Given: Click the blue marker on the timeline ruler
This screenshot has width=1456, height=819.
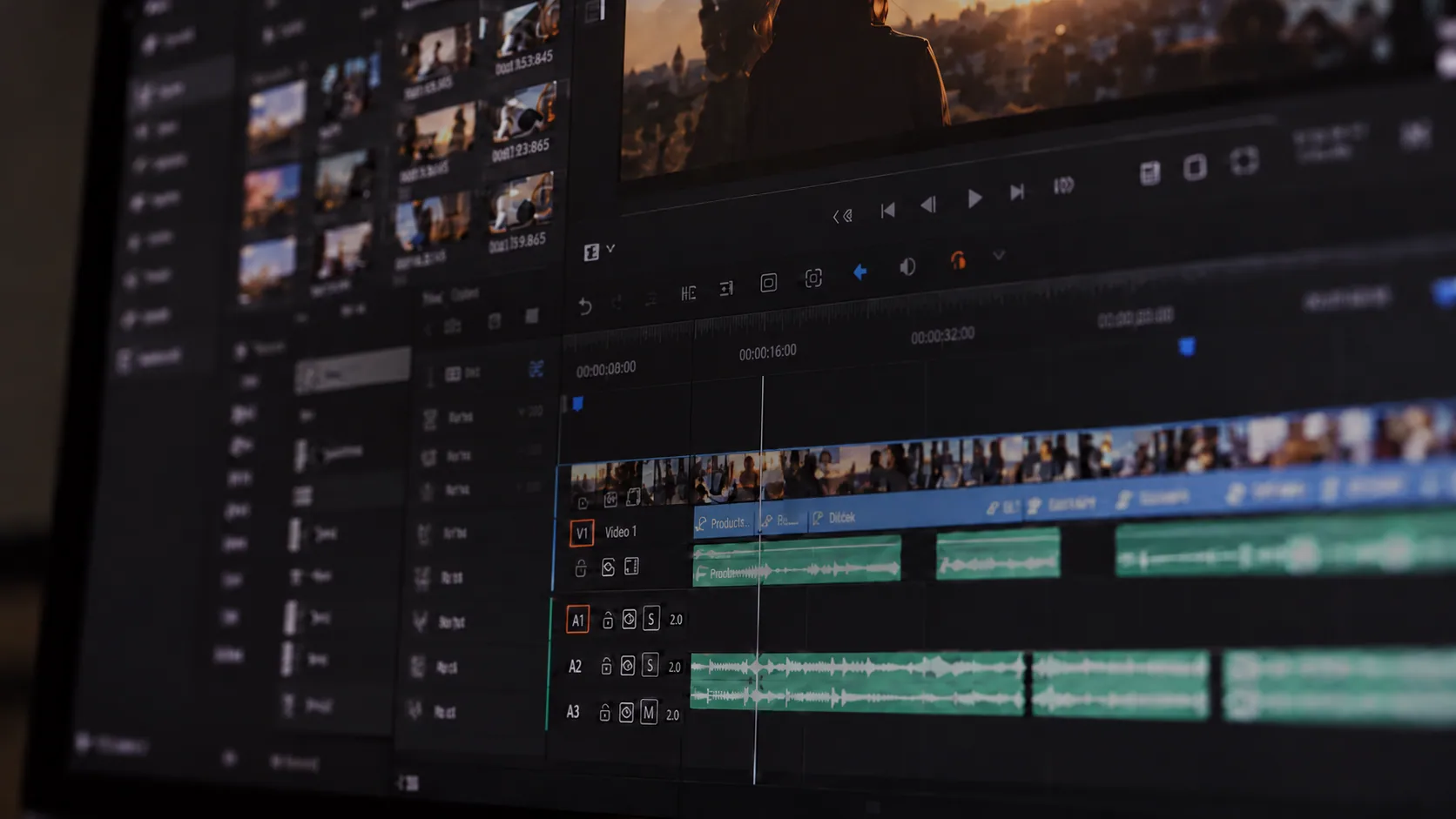Looking at the screenshot, I should coord(1187,347).
